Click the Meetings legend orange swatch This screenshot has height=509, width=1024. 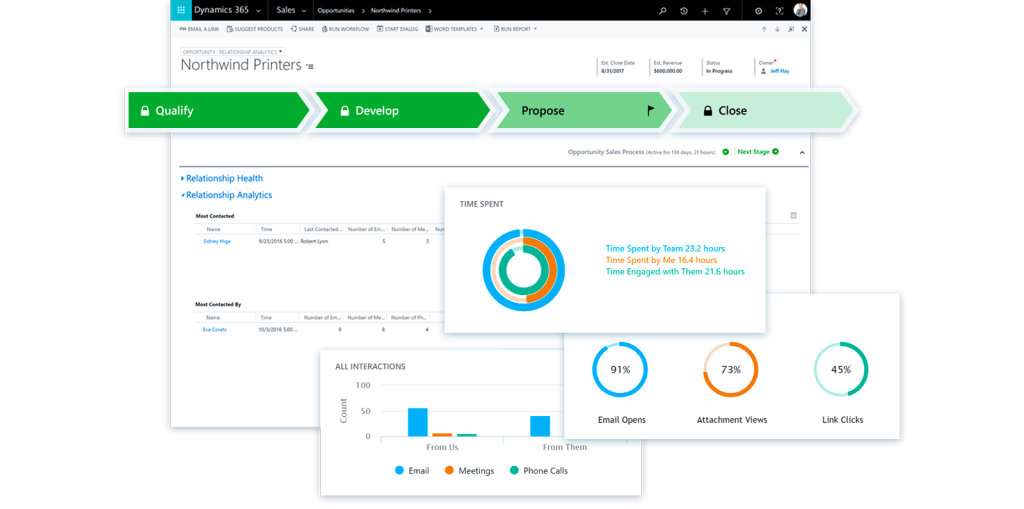point(449,470)
